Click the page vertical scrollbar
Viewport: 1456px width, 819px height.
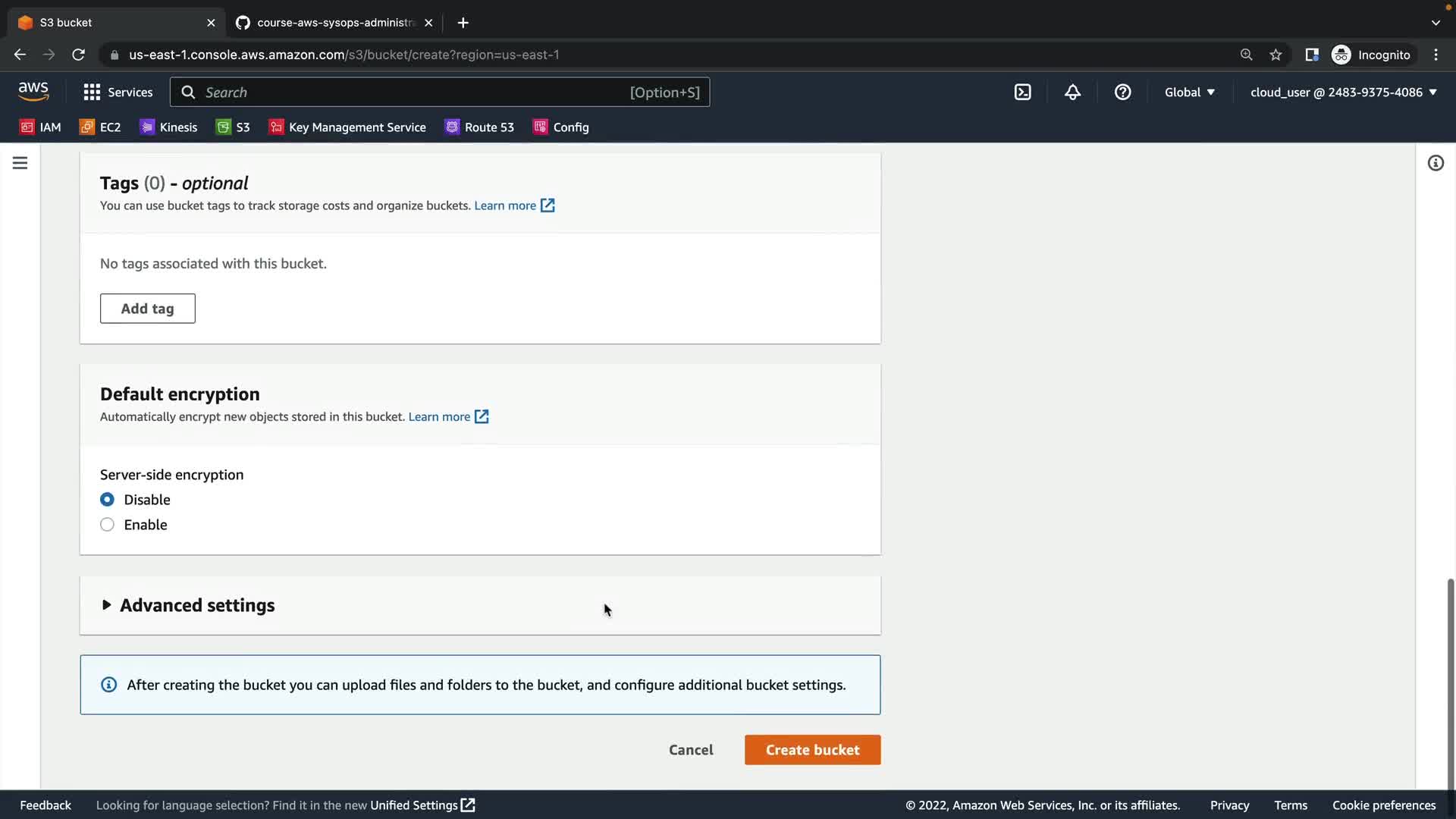(x=1450, y=682)
